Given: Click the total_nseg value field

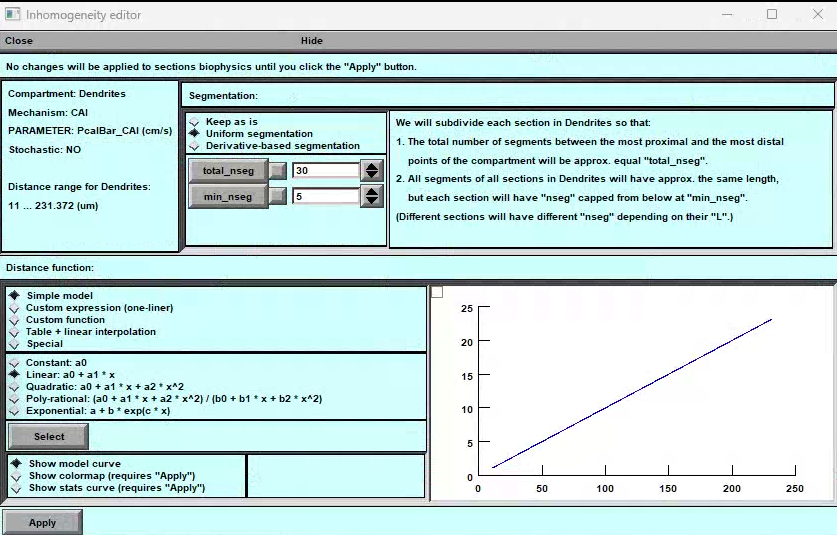Looking at the screenshot, I should [325, 171].
